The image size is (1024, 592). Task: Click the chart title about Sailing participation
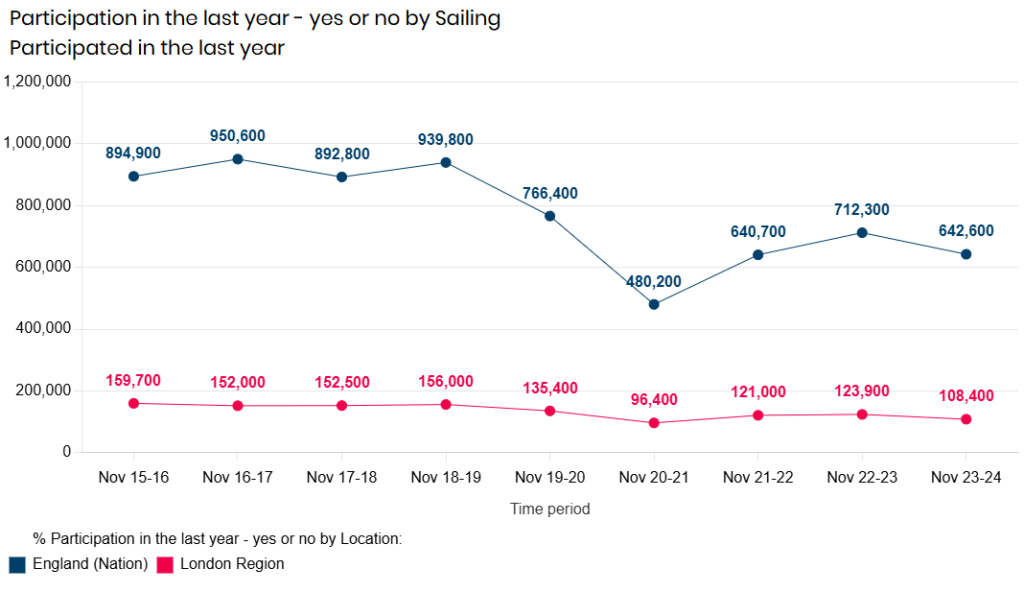click(256, 18)
